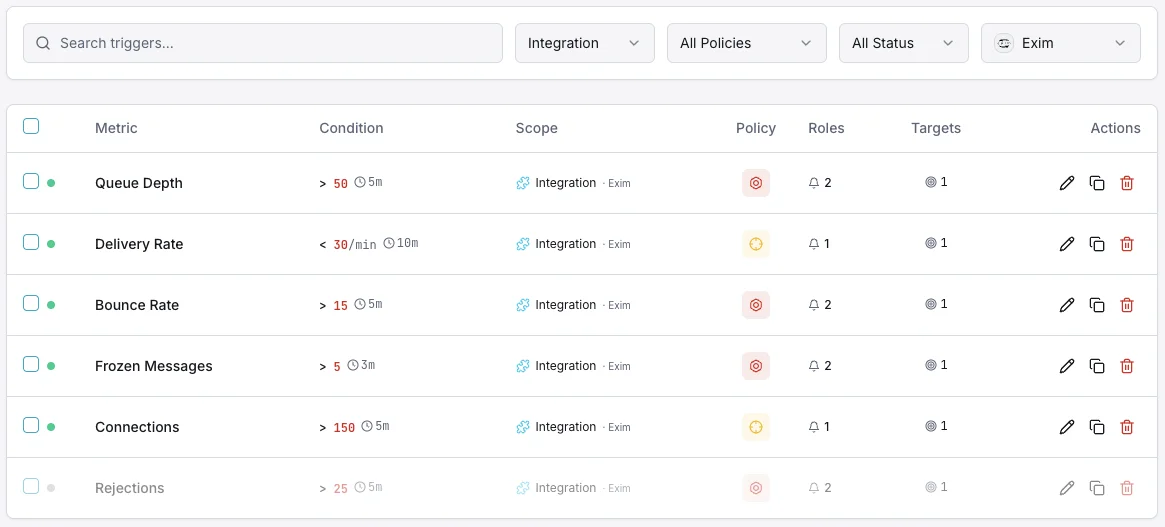The height and width of the screenshot is (527, 1165).
Task: Click the Rejections metric name
Action: click(129, 488)
